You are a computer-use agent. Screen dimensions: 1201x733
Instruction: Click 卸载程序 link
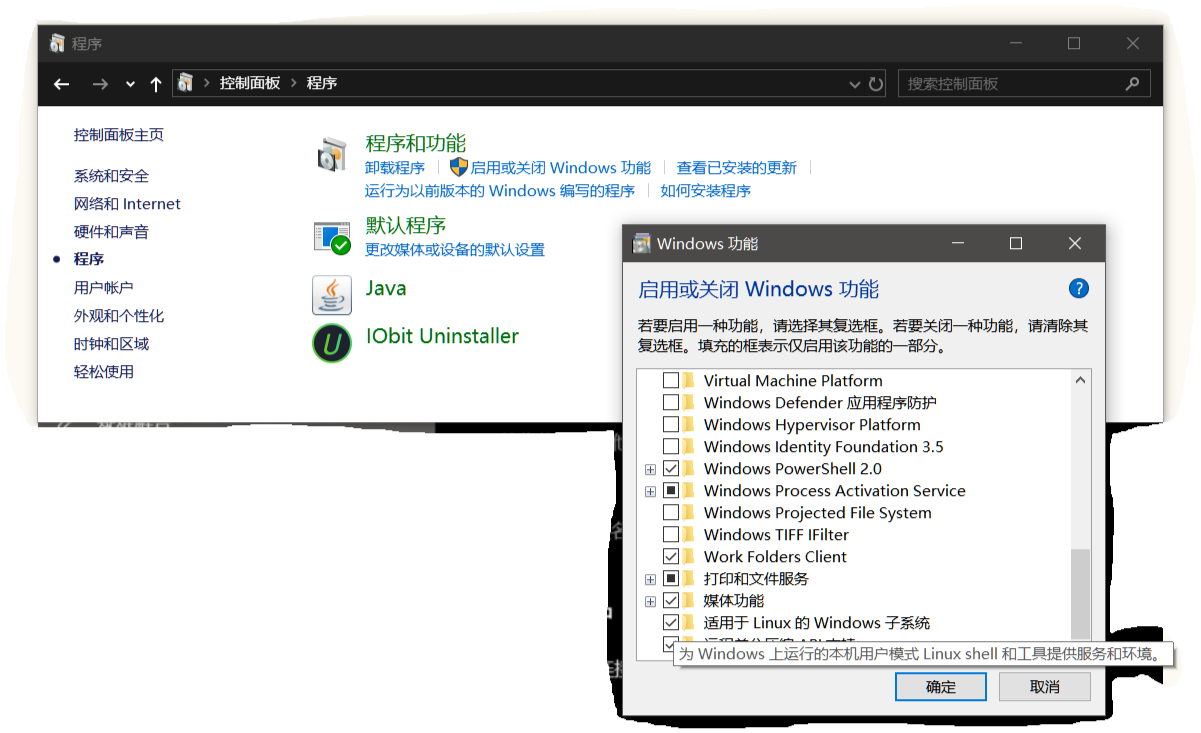pyautogui.click(x=395, y=168)
